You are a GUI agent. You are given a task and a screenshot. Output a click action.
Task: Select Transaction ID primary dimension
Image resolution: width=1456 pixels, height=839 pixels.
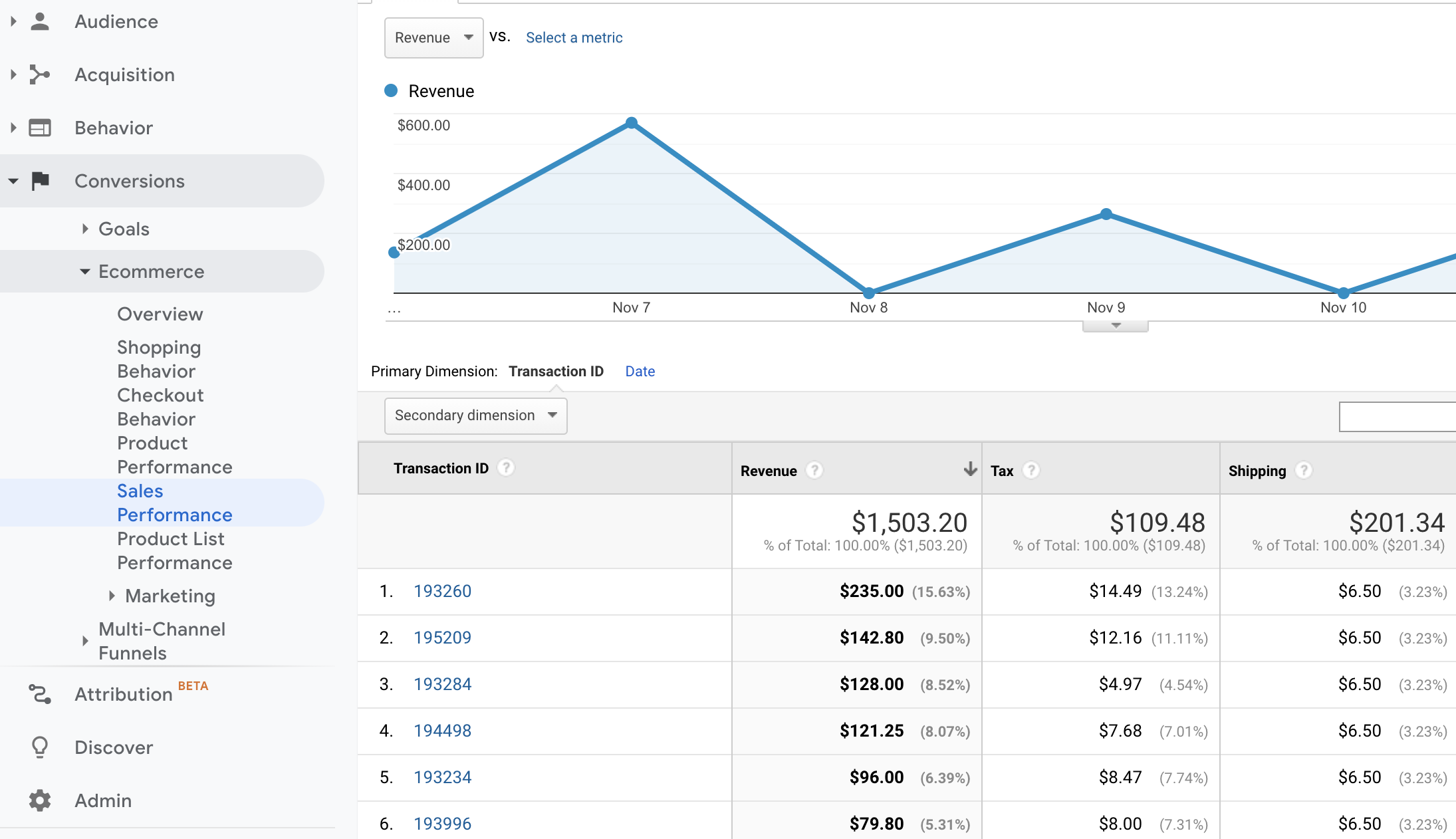click(556, 372)
